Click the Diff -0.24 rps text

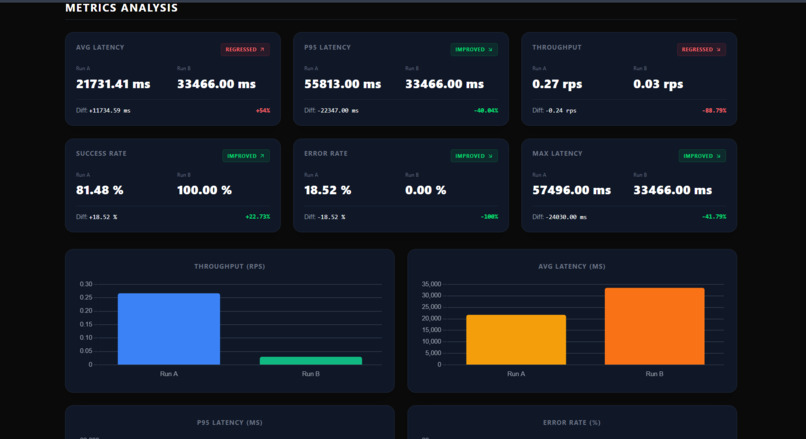(x=554, y=111)
